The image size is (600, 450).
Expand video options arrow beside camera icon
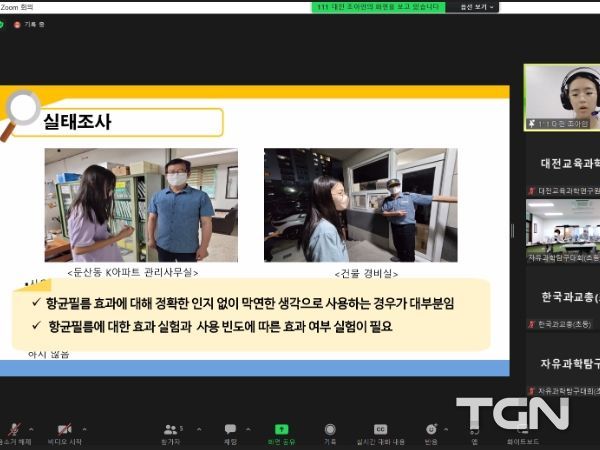click(x=84, y=429)
